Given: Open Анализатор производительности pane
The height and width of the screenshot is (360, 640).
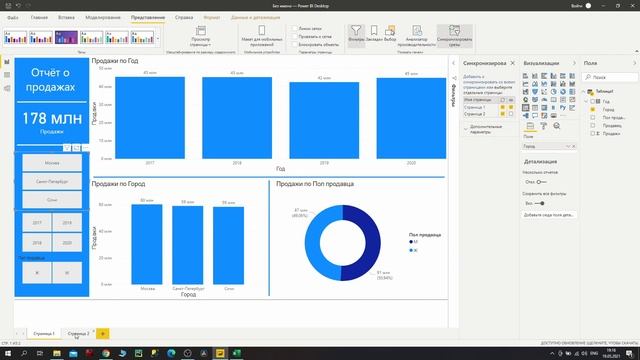Looking at the screenshot, I should coord(417,36).
